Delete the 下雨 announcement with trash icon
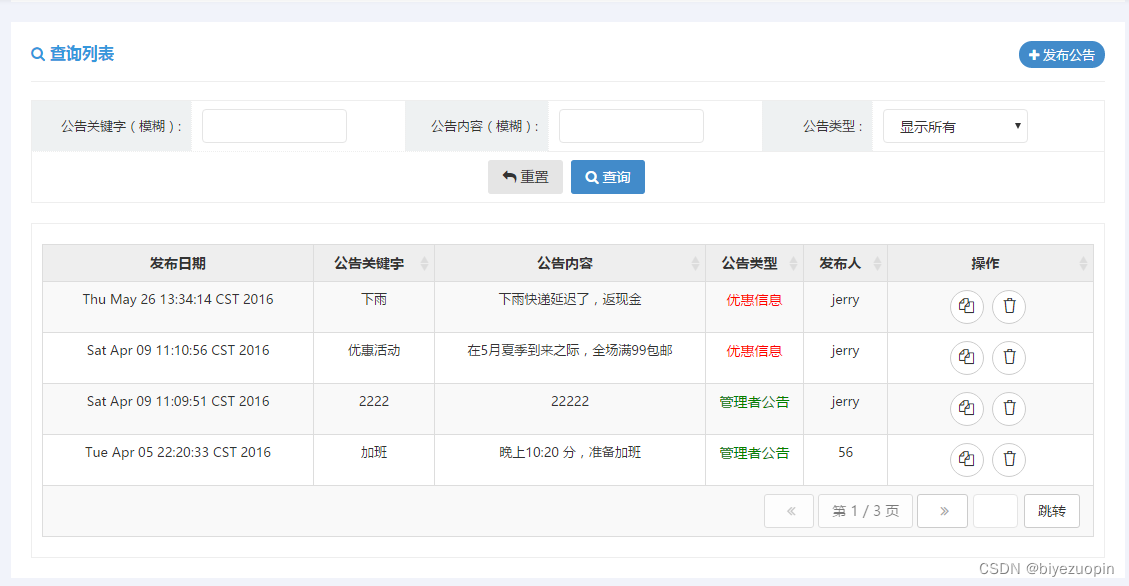Image resolution: width=1129 pixels, height=586 pixels. coord(1009,306)
